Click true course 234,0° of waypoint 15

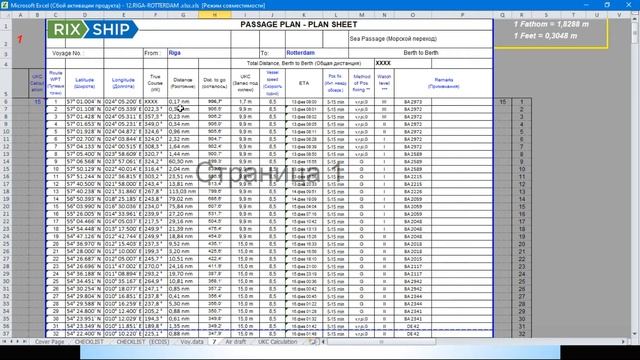(x=155, y=207)
